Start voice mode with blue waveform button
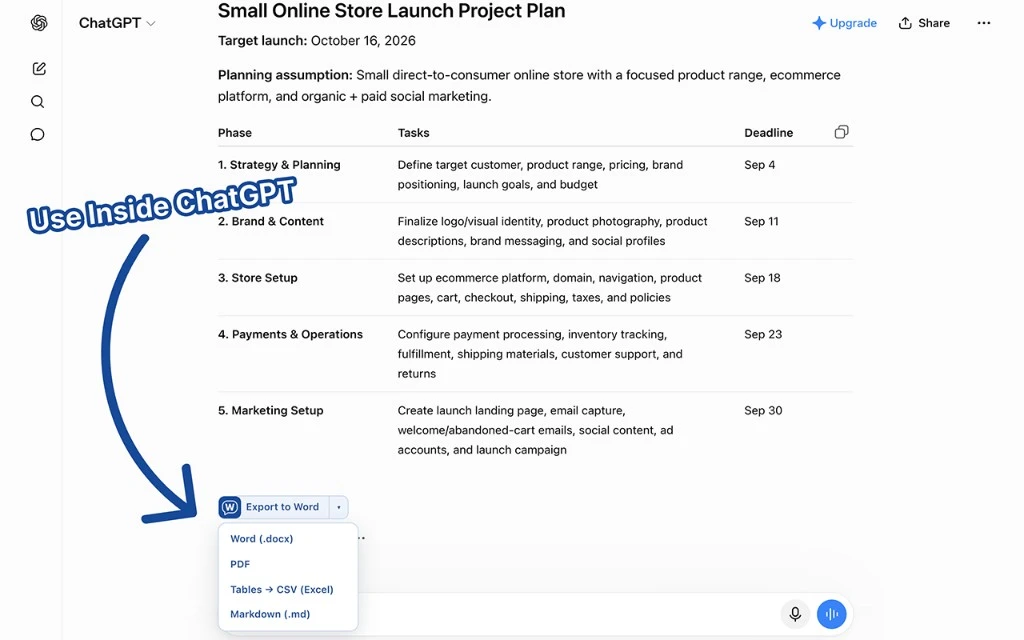 pyautogui.click(x=831, y=614)
